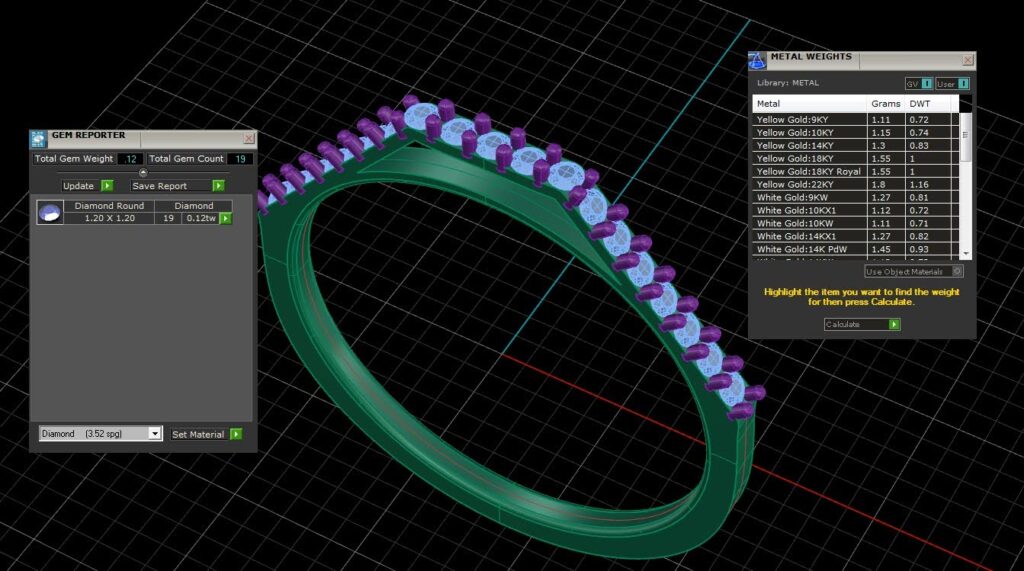Viewport: 1024px width, 571px height.
Task: Collapse the Gem Reporter header with round arrow
Action: point(143,172)
